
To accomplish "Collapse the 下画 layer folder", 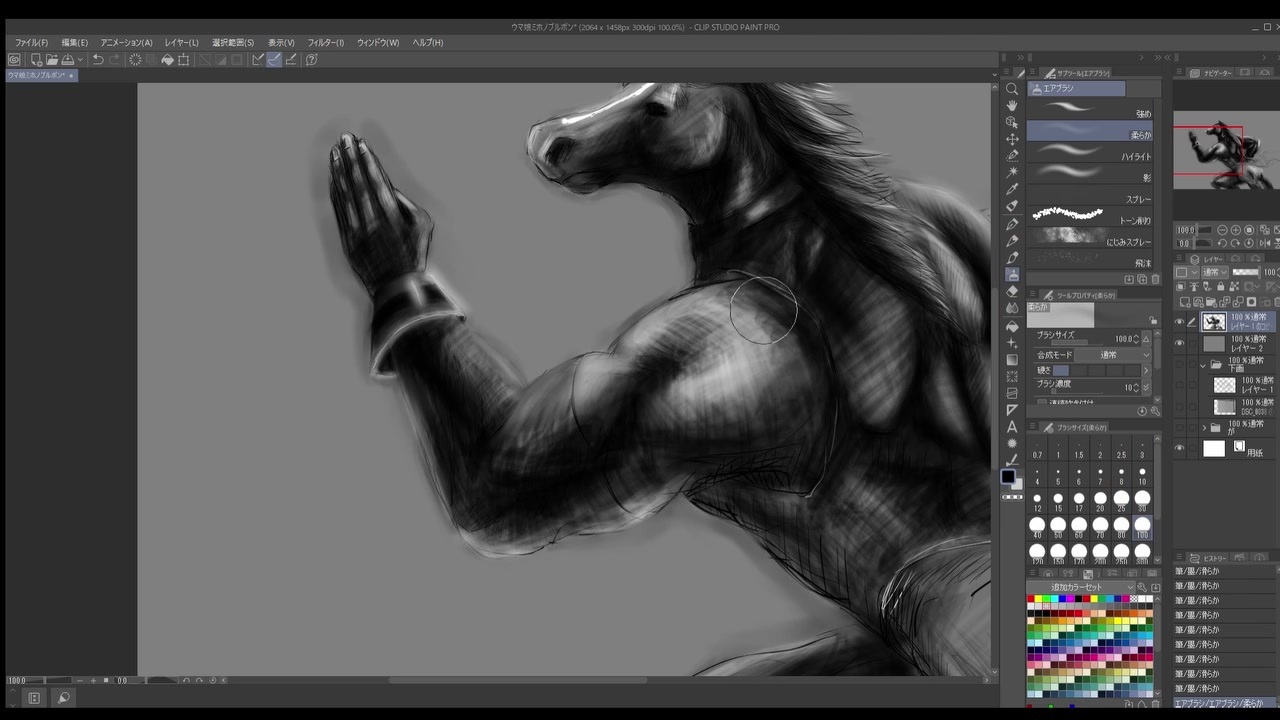I will tap(1203, 365).
